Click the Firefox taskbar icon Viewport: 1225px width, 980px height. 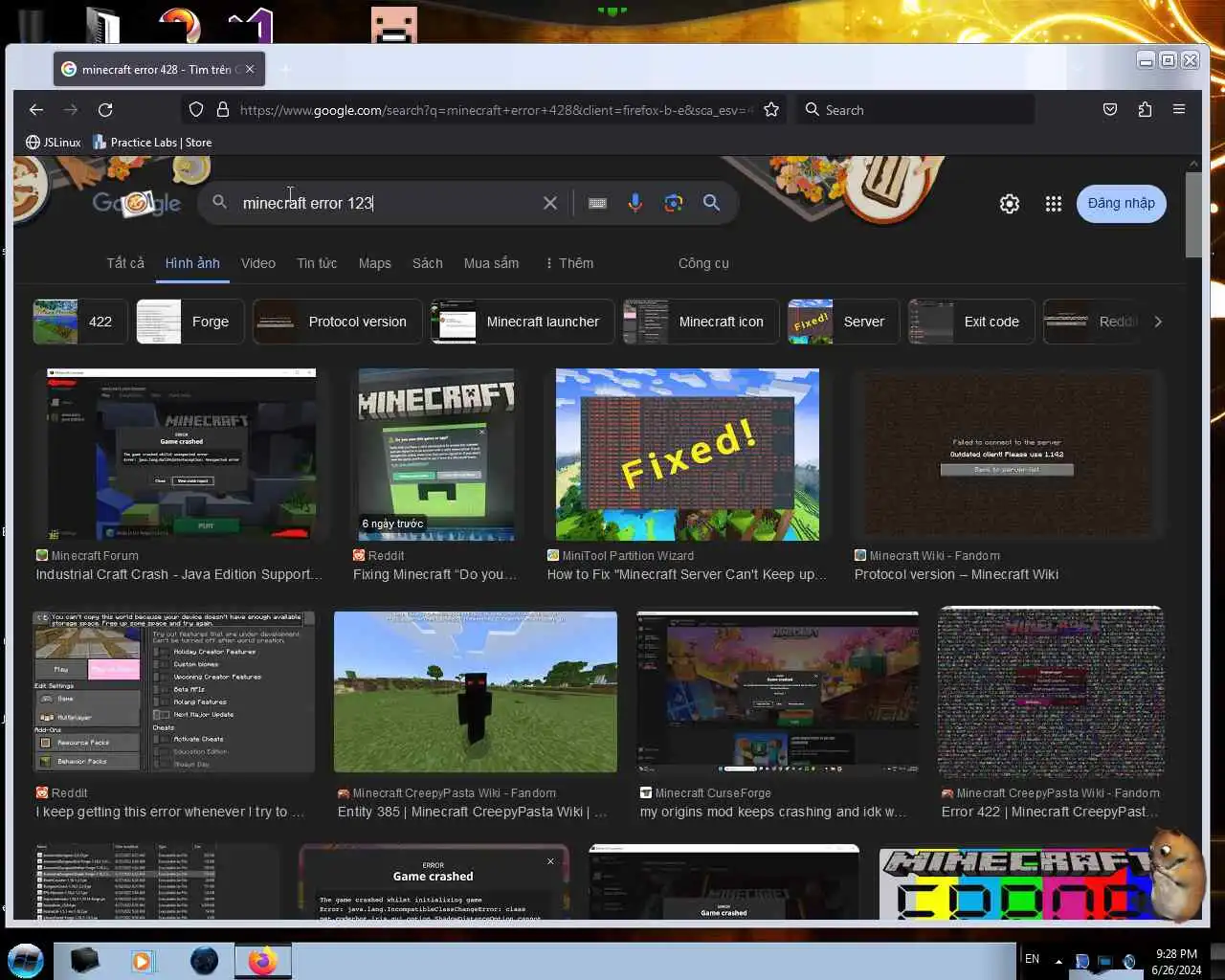[262, 960]
